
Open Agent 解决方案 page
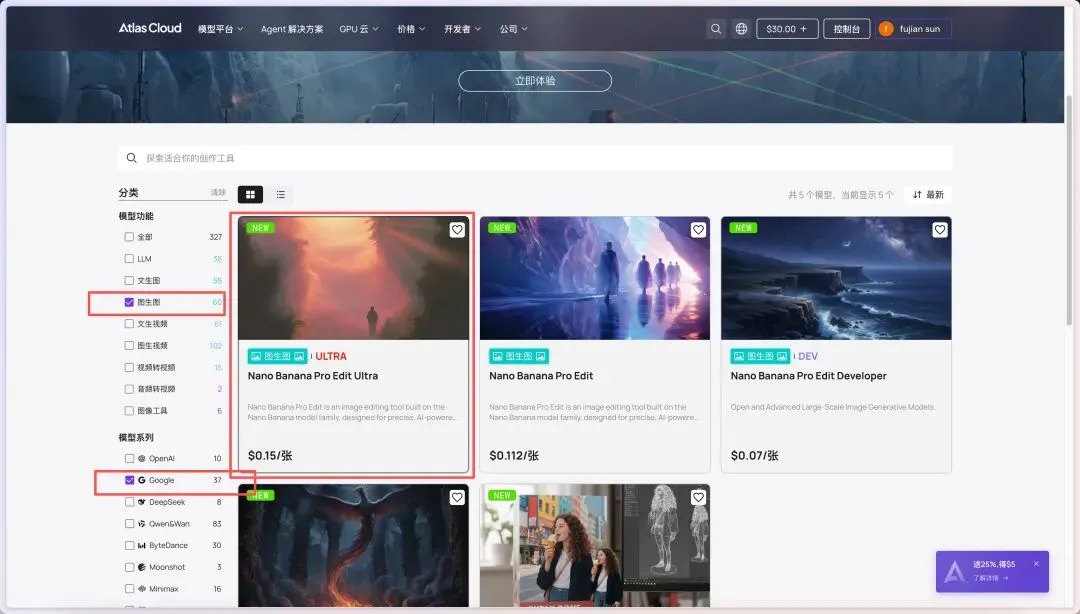click(292, 29)
